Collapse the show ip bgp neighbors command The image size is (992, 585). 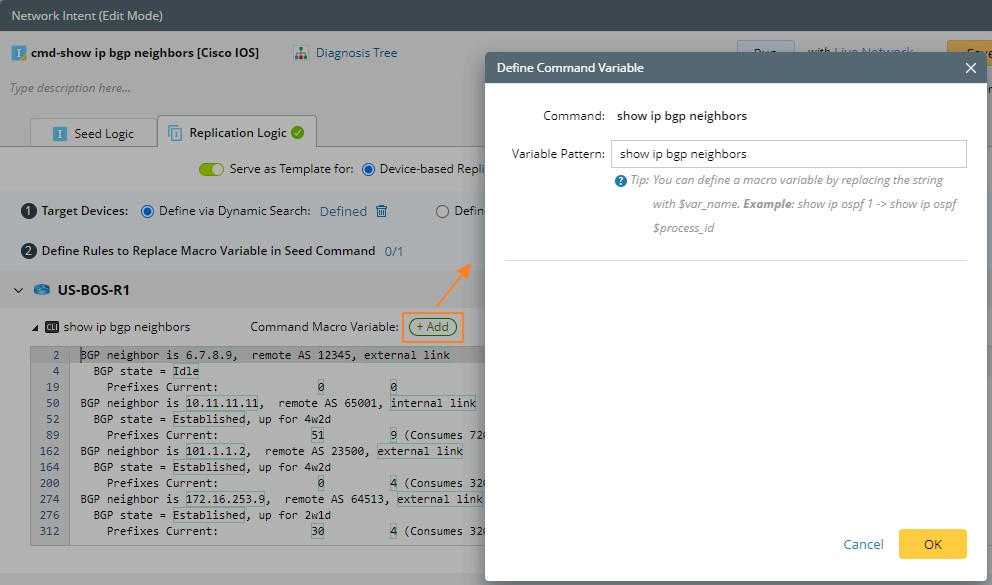(x=35, y=328)
